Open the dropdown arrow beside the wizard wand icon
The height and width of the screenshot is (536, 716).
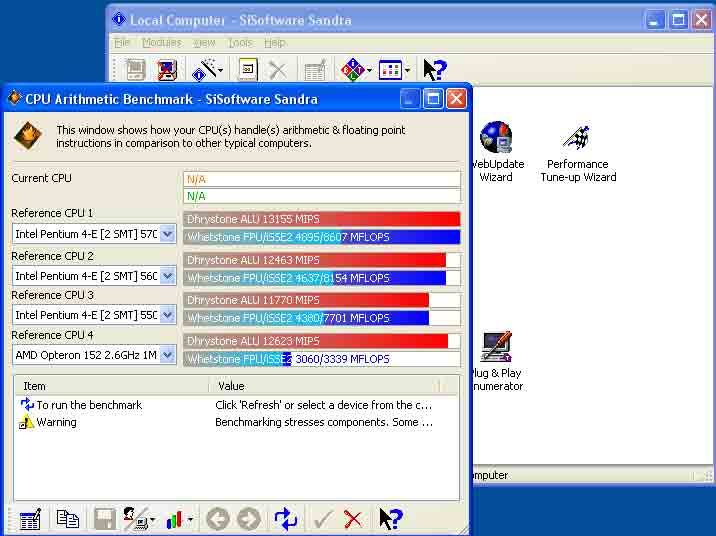[x=221, y=70]
